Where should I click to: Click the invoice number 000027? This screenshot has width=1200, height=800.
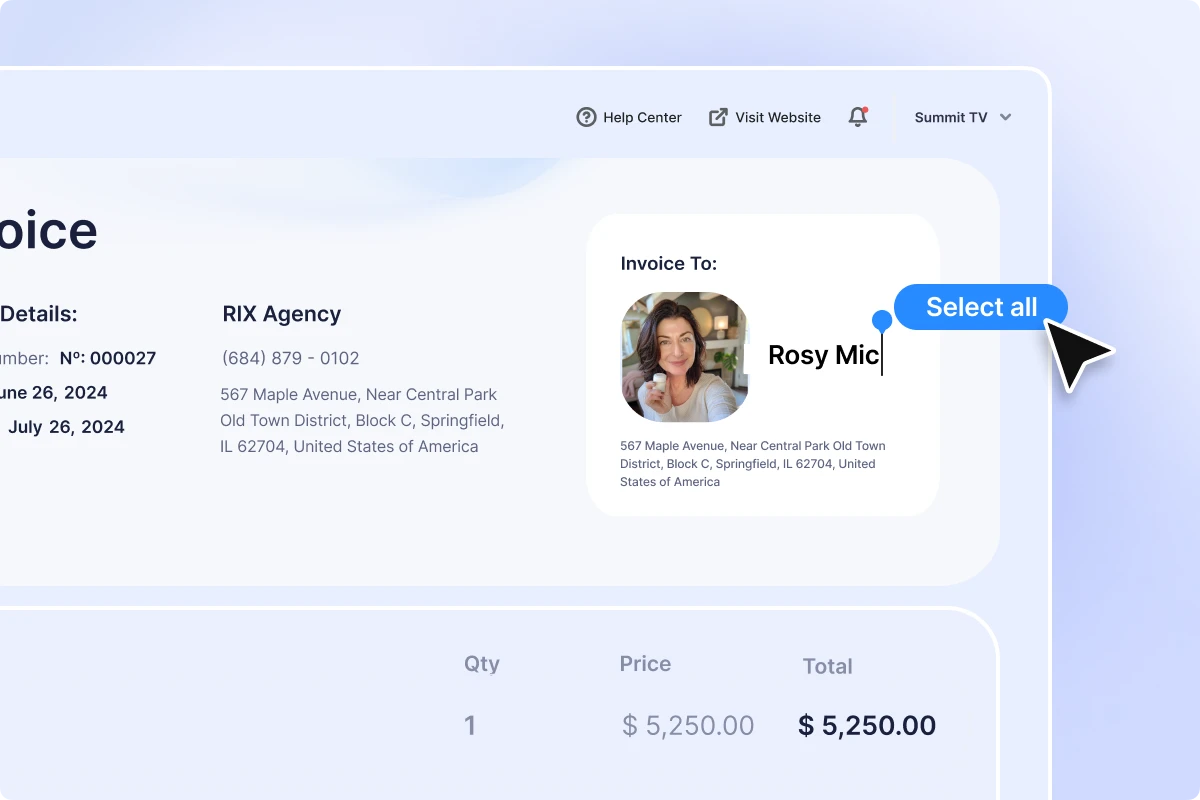pos(108,358)
